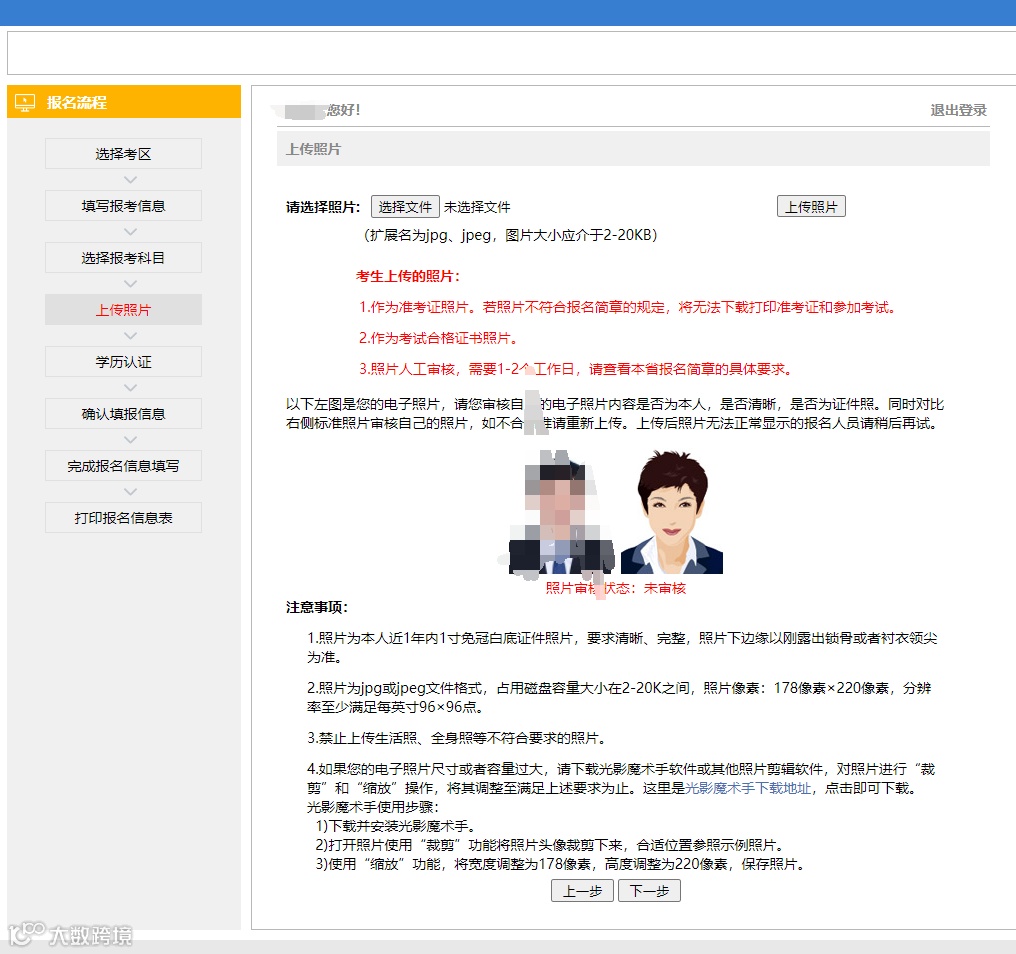Select the 选择考区 step
Screen dimensions: 1016x954
click(x=123, y=154)
